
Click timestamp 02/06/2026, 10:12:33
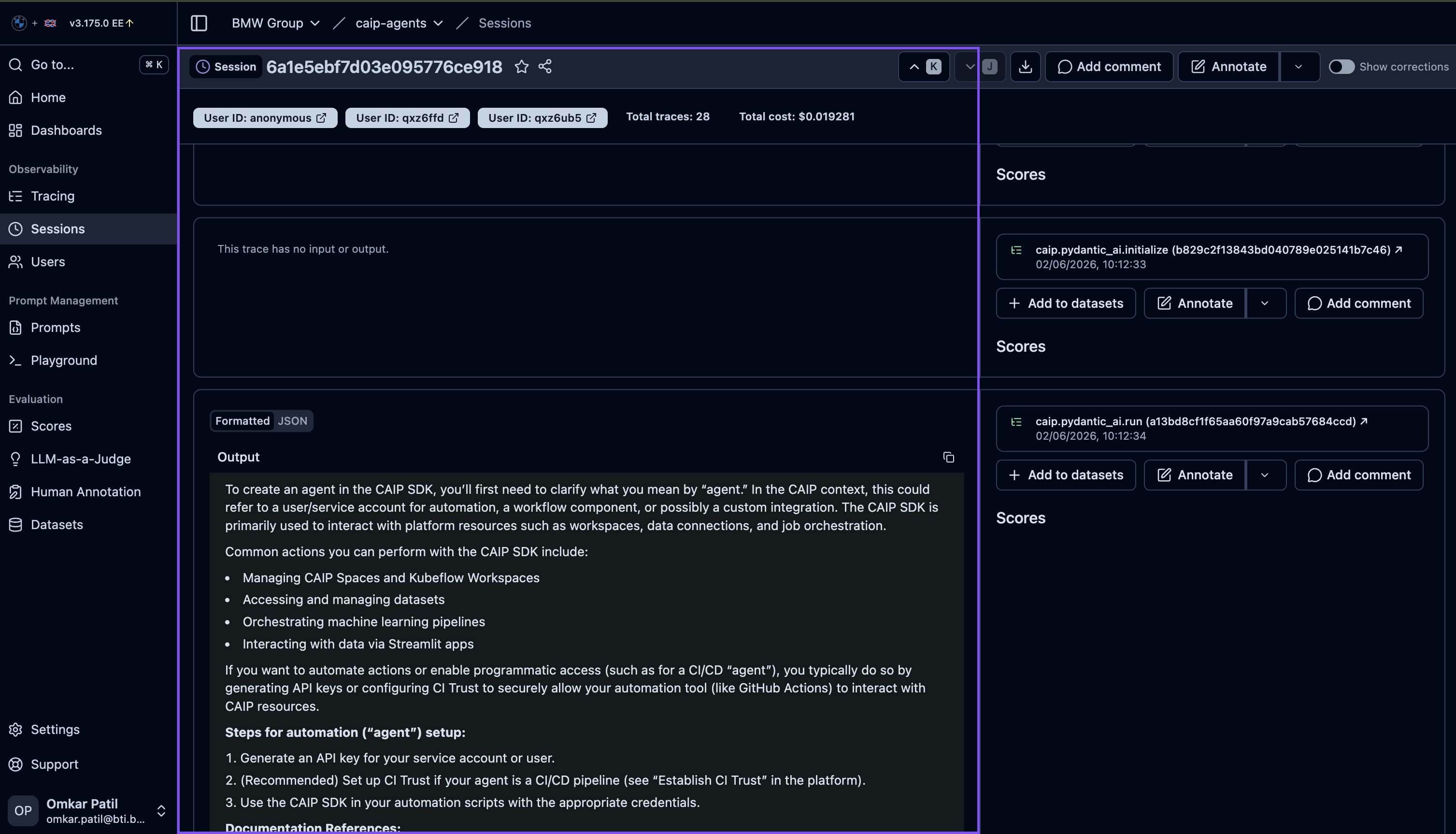click(1091, 264)
